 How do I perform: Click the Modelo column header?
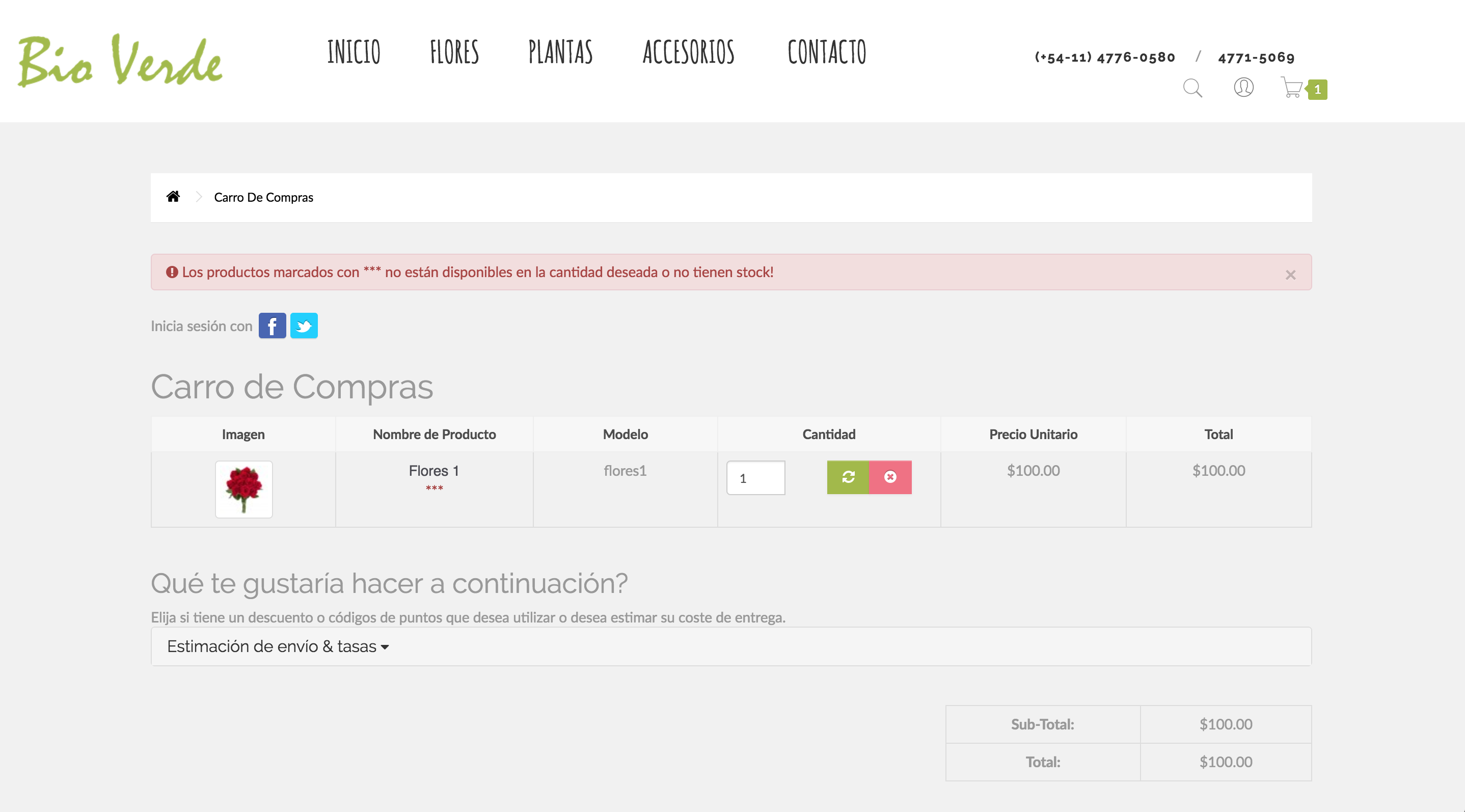pyautogui.click(x=625, y=435)
